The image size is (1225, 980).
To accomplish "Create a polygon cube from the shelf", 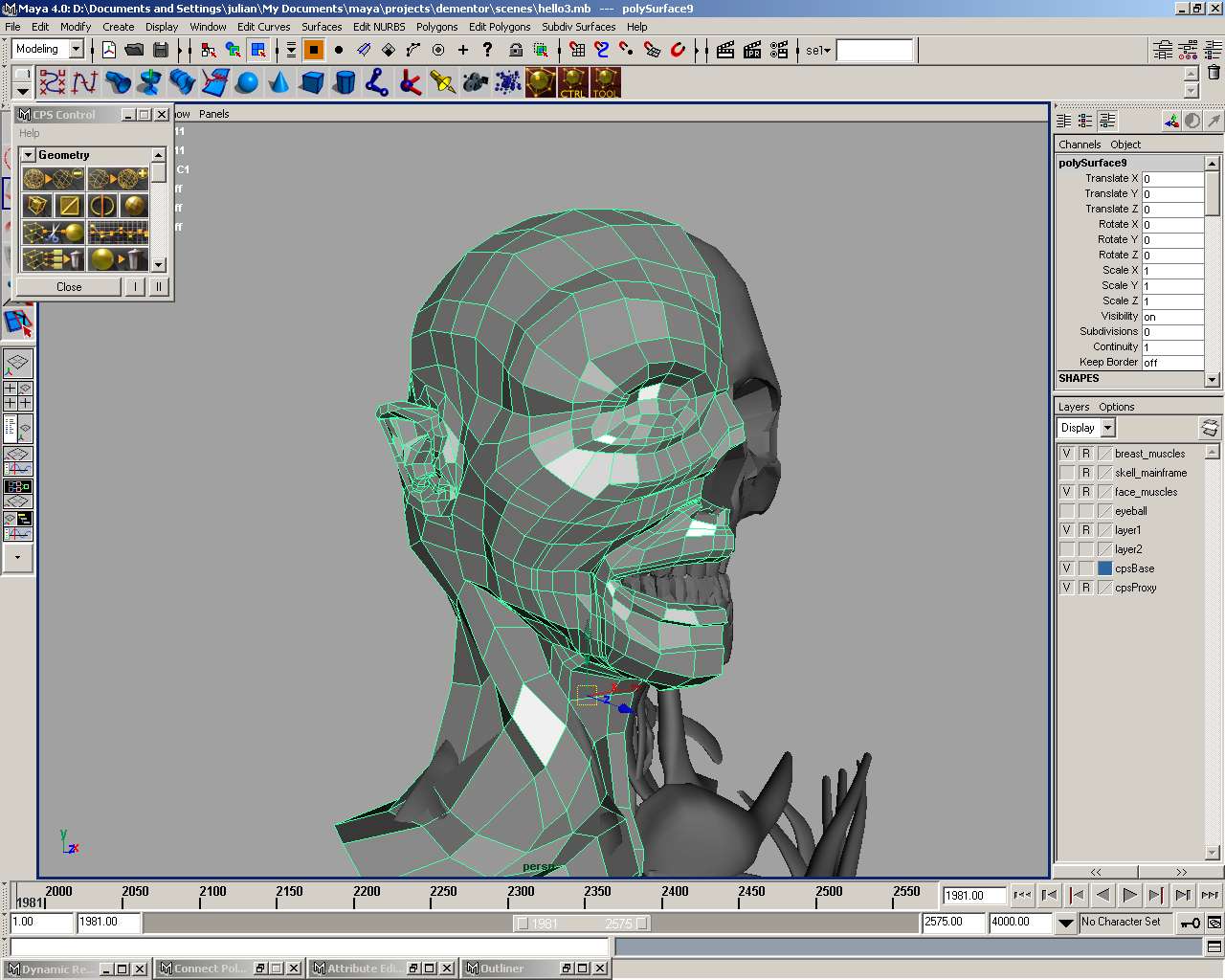I will pos(312,83).
